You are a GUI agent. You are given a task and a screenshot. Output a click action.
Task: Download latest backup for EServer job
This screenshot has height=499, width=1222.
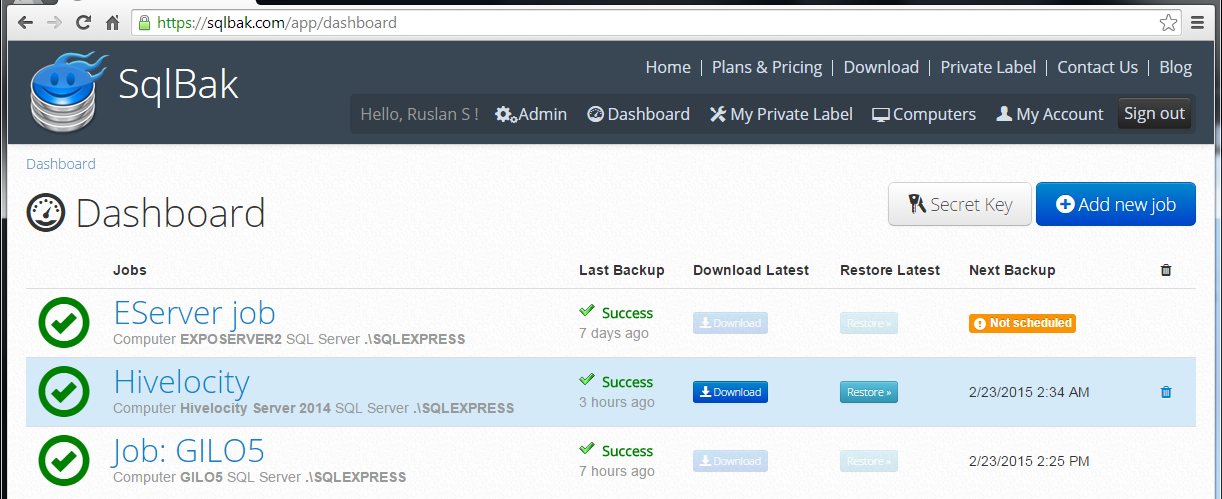pos(730,323)
